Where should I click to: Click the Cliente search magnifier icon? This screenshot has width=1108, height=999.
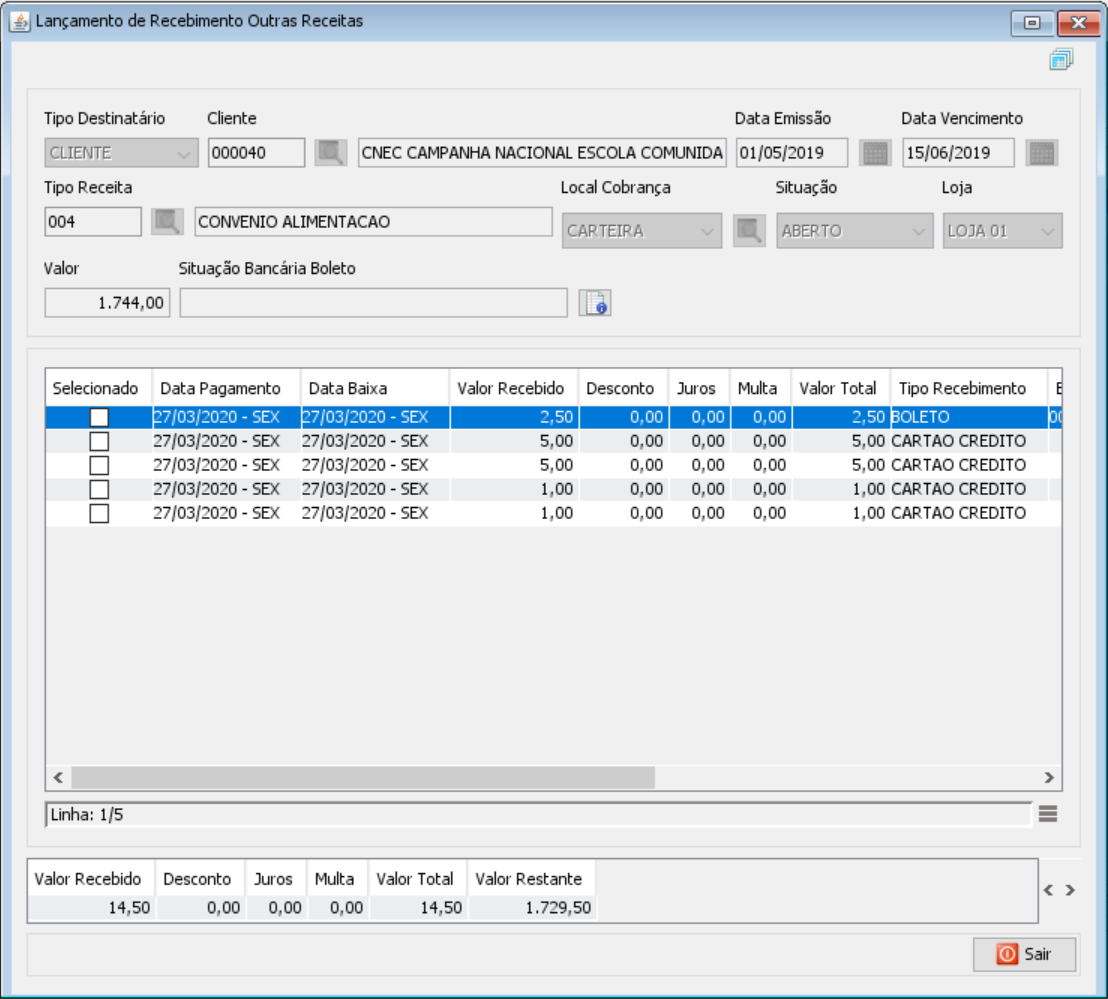coord(331,153)
